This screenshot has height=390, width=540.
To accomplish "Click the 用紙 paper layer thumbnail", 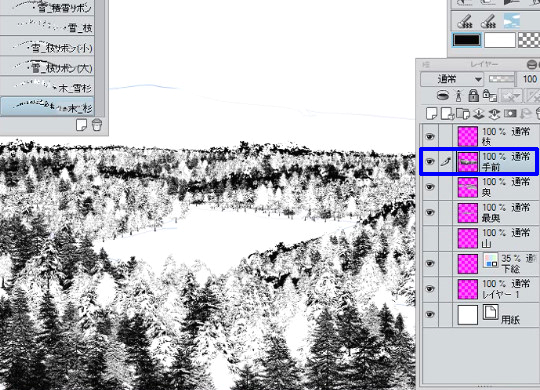I will 468,315.
